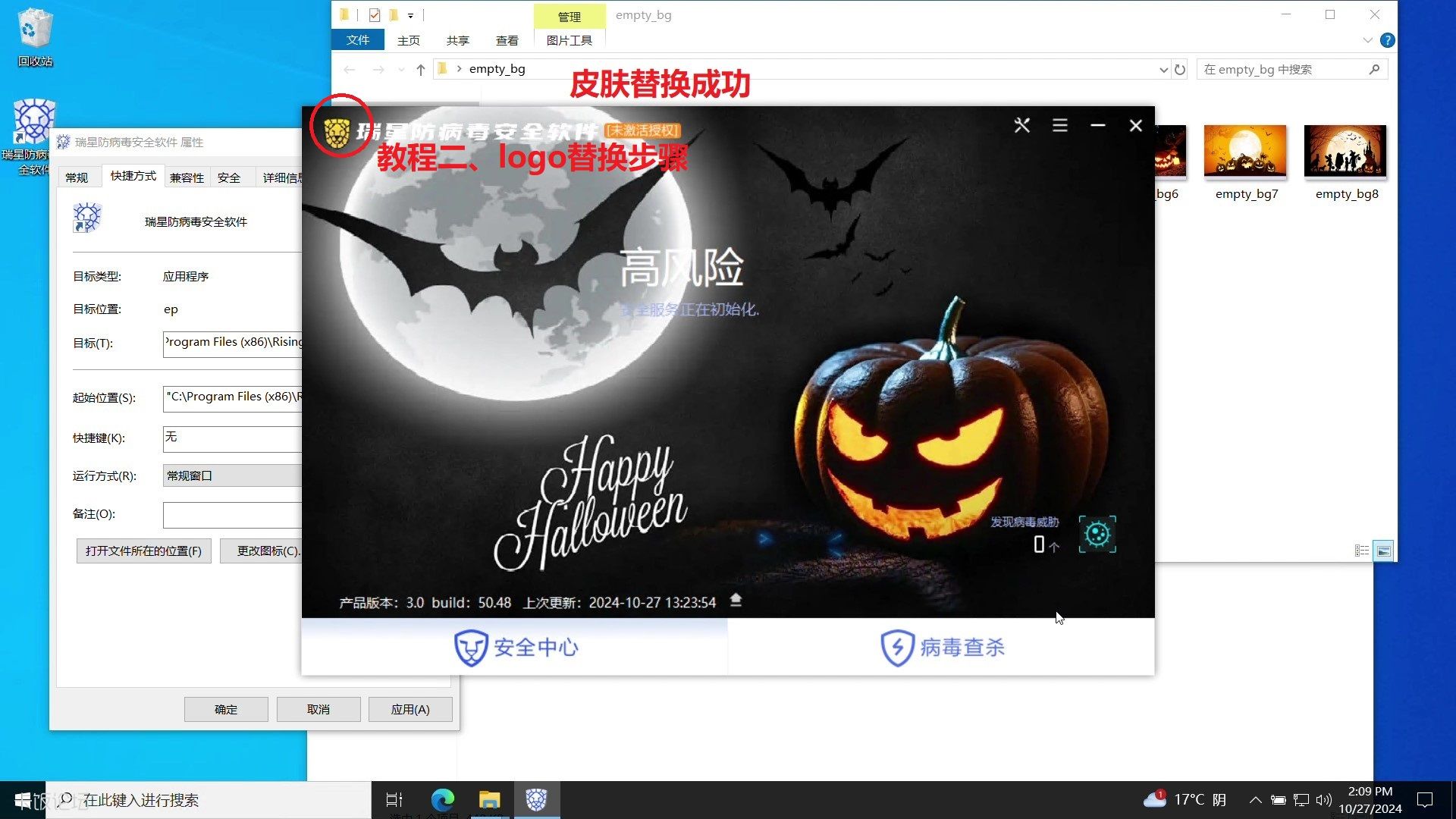Switch Explorer to large icons view
This screenshot has height=819, width=1456.
click(1384, 551)
